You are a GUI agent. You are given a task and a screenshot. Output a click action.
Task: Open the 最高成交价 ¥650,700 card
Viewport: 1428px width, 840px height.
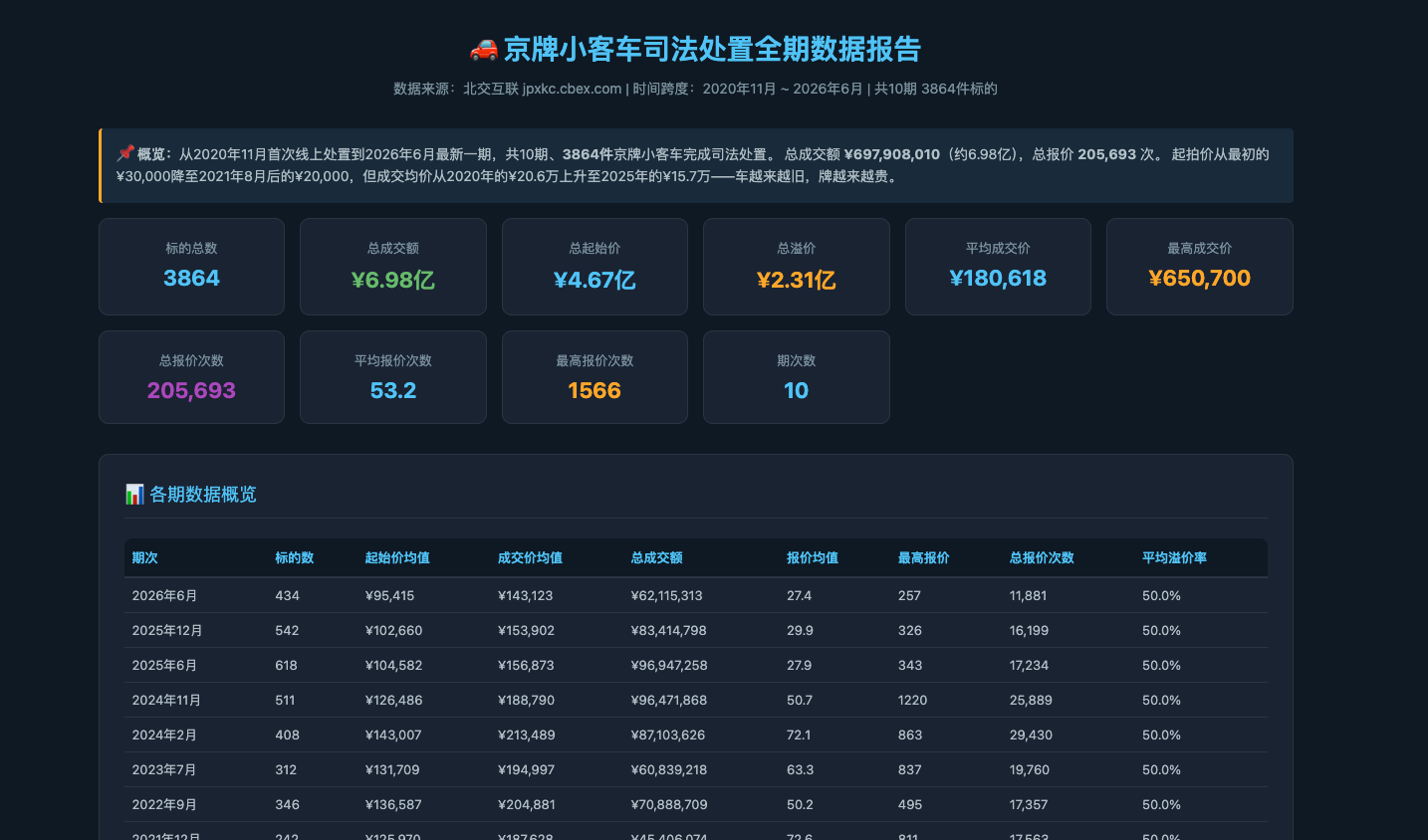1200,267
